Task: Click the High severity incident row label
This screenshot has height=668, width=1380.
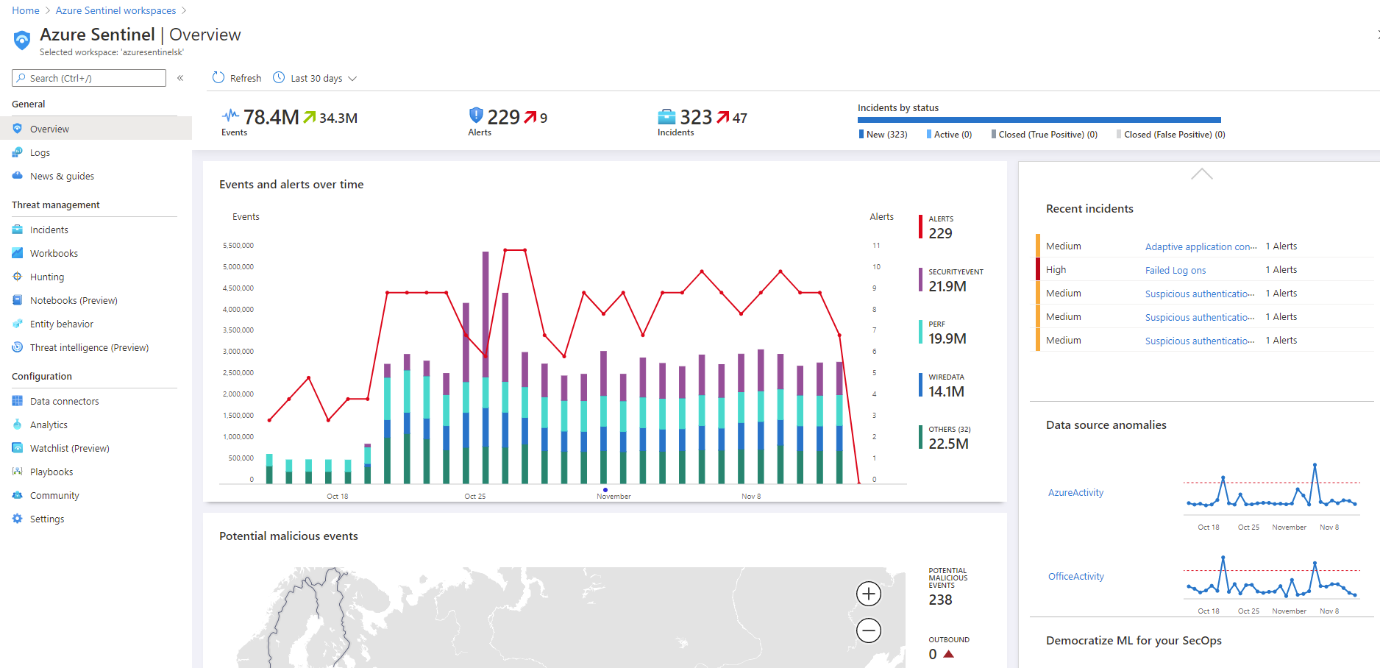Action: 1056,270
